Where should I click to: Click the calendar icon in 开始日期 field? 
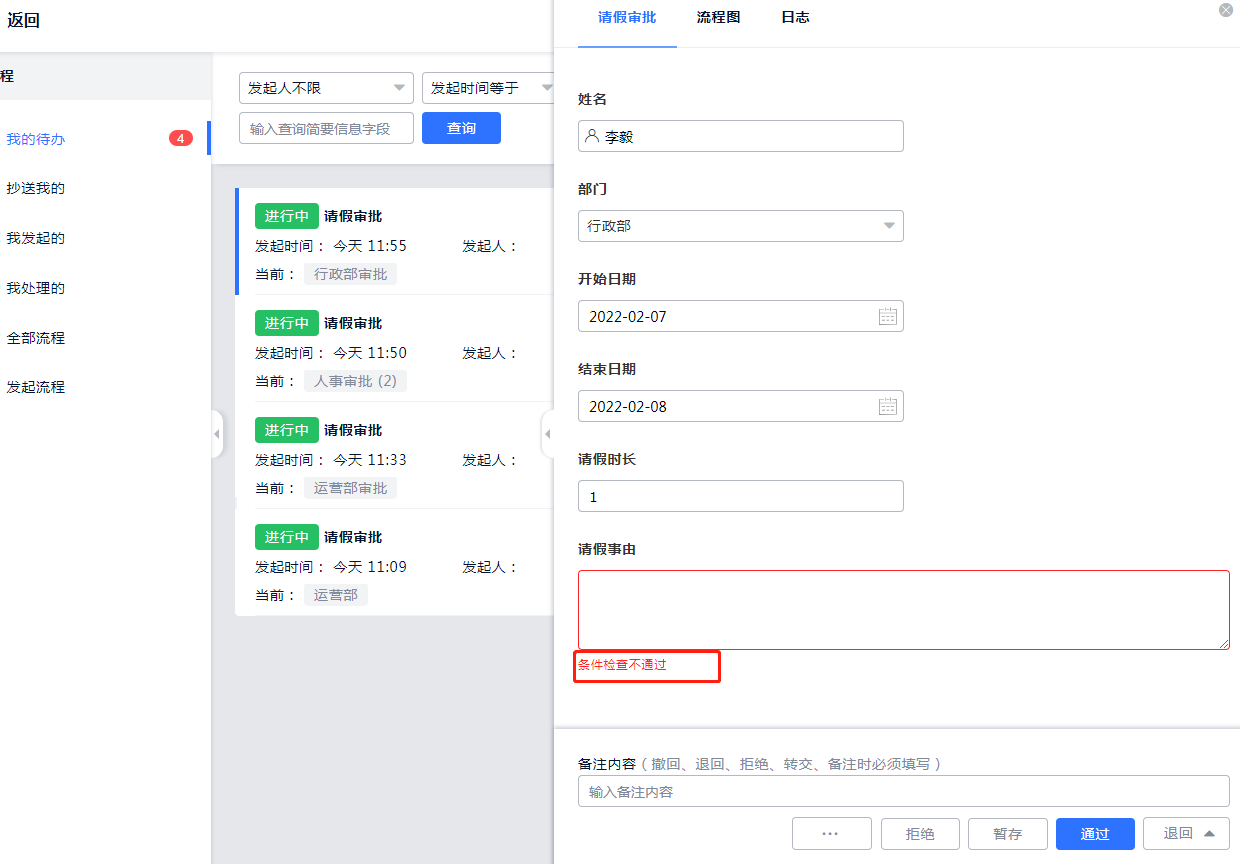point(887,317)
